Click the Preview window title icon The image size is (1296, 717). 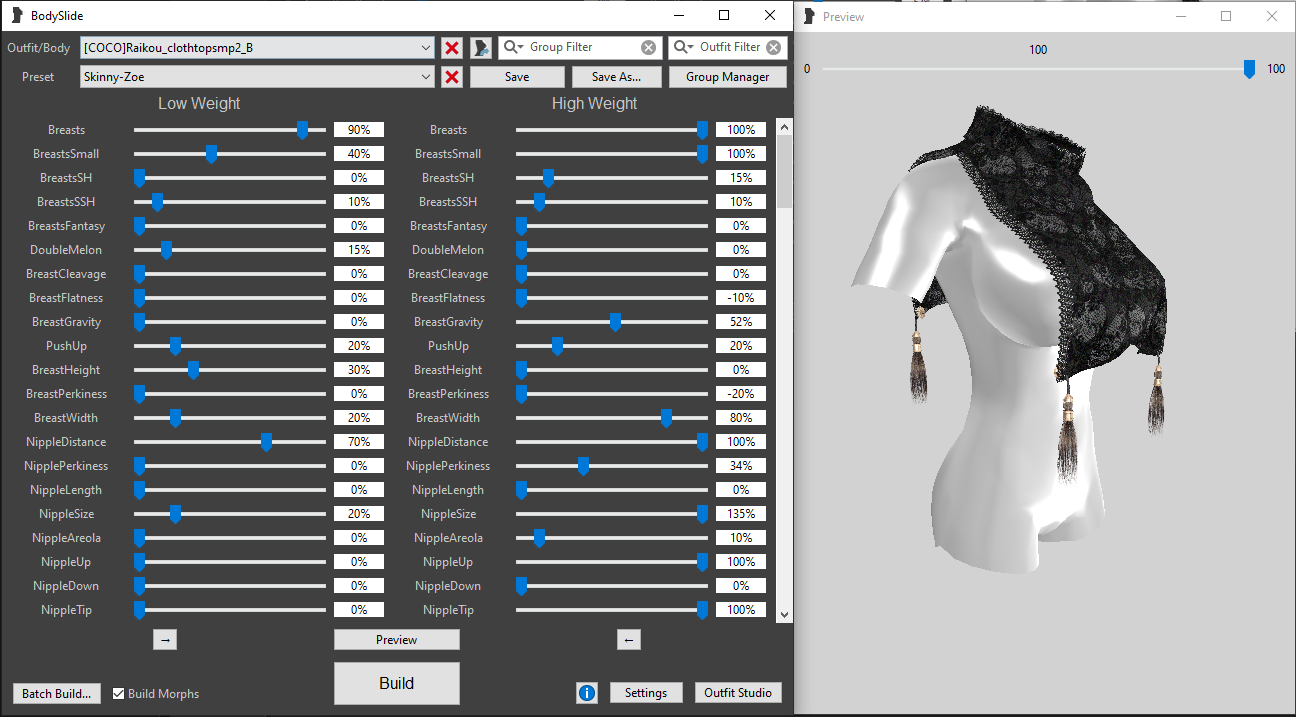[x=809, y=16]
